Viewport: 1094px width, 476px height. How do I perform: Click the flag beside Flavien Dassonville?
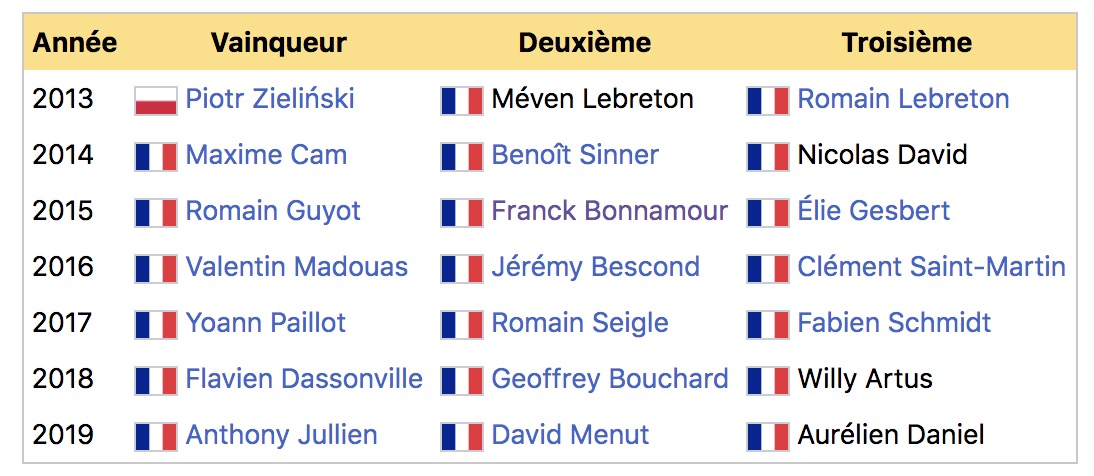(x=156, y=380)
